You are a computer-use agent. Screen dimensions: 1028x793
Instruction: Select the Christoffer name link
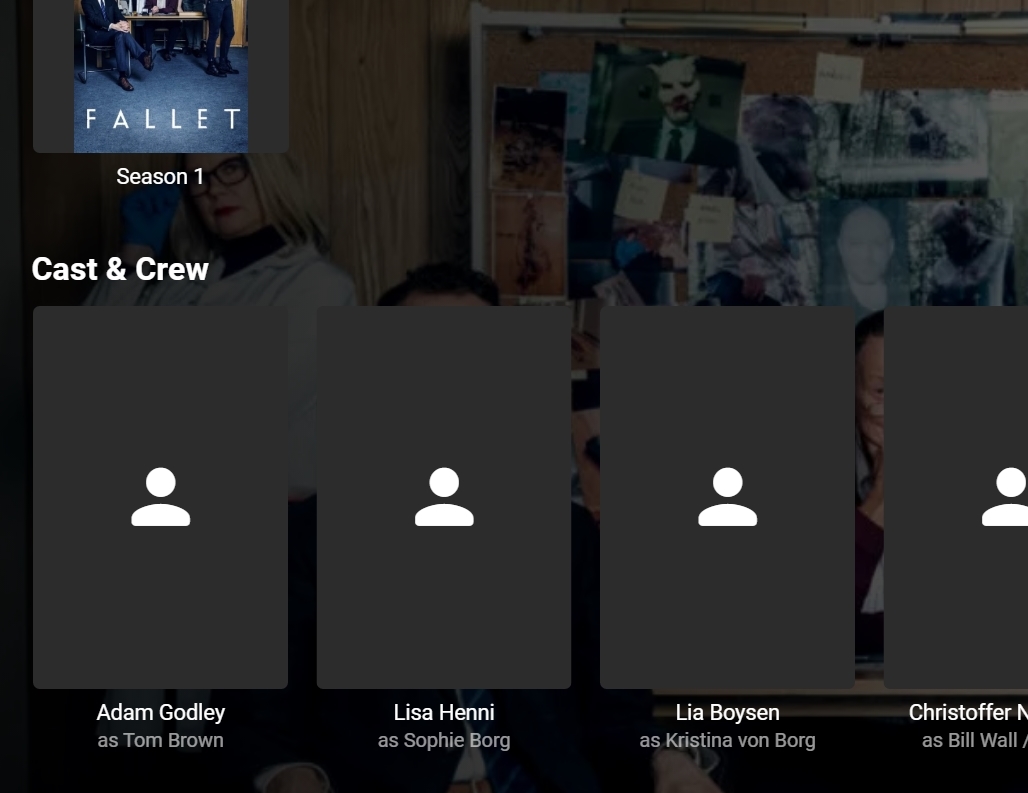968,712
